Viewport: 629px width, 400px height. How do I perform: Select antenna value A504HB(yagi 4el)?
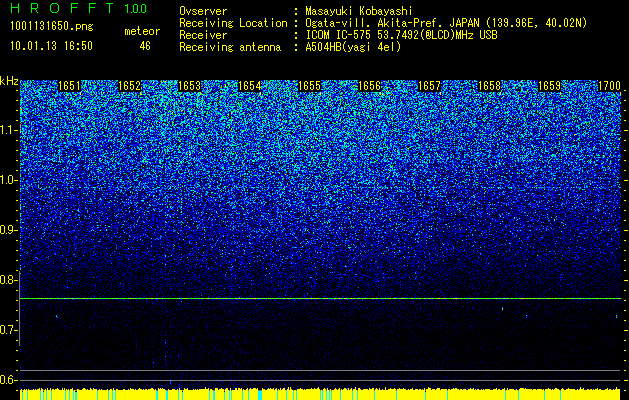click(x=353, y=47)
